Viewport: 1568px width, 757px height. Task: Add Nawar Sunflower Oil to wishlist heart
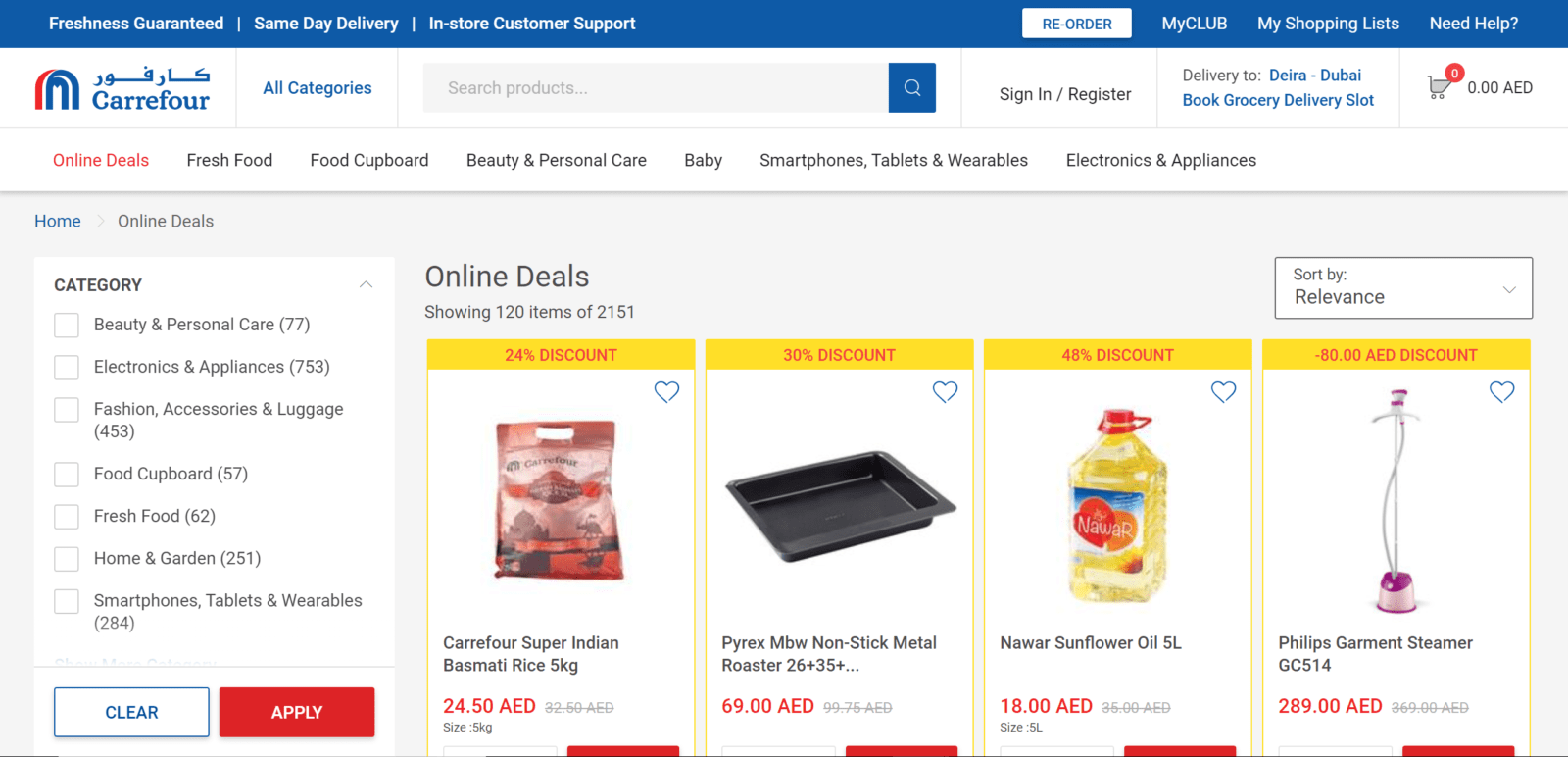[x=1223, y=392]
